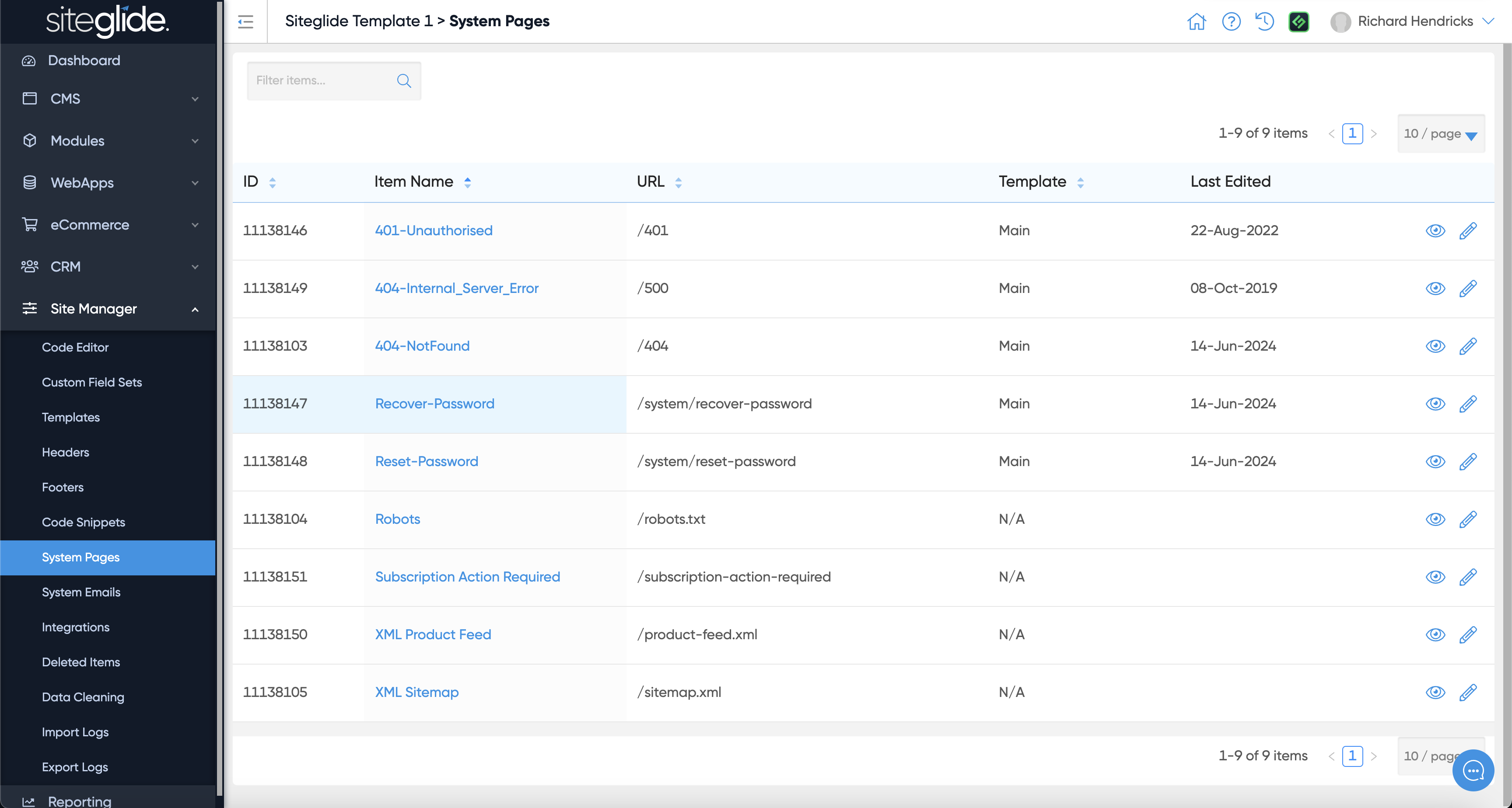Open the top 10 / page dropdown
This screenshot has height=808, width=1512.
click(1440, 134)
